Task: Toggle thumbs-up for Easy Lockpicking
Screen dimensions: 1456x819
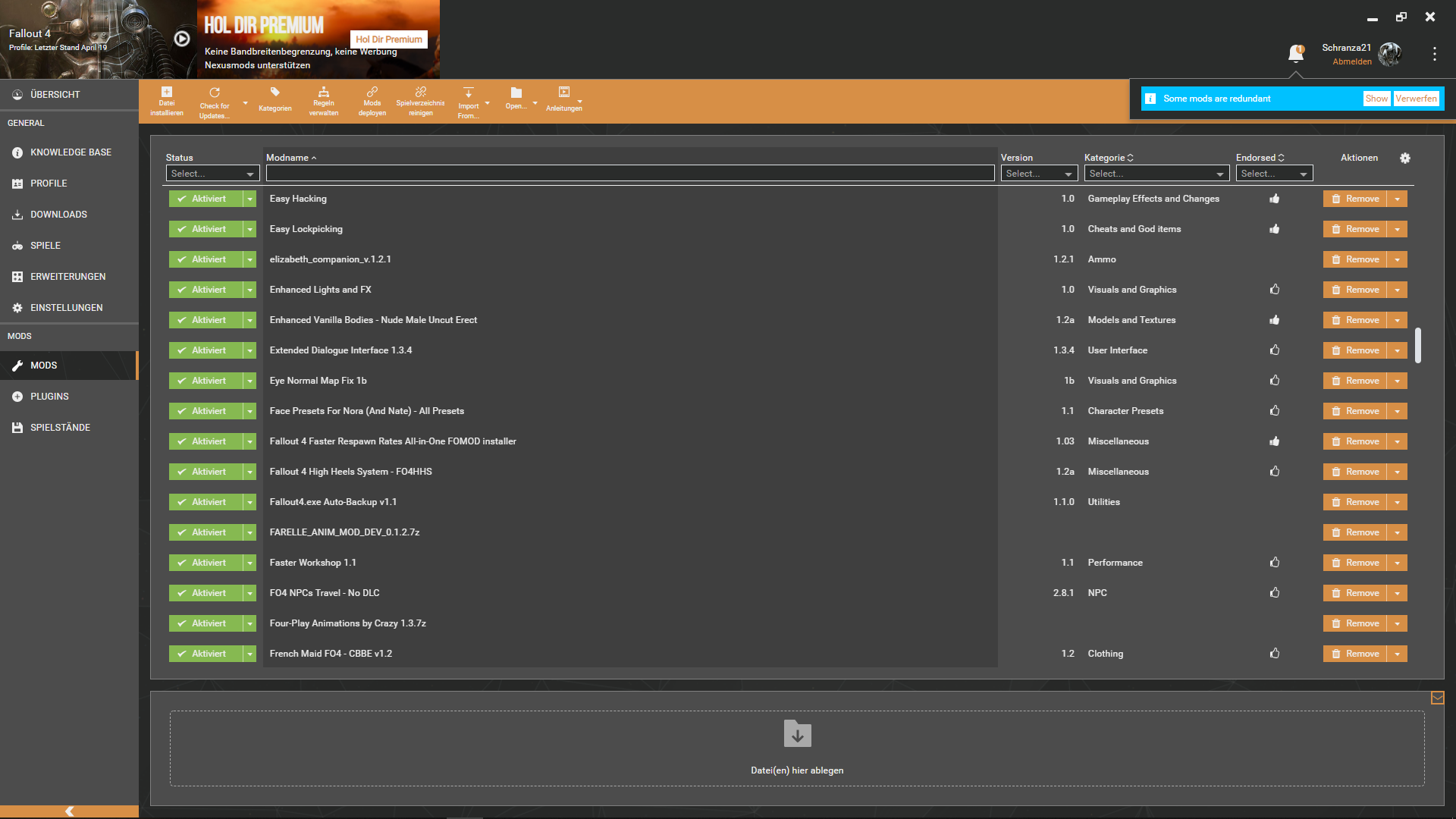Action: pos(1275,228)
